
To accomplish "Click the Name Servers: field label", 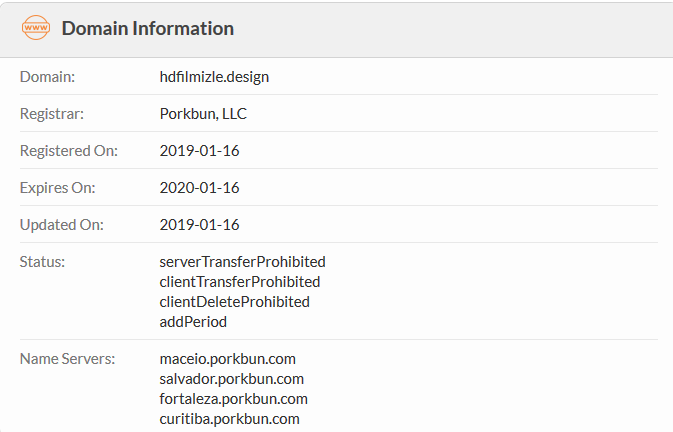I will 67,359.
